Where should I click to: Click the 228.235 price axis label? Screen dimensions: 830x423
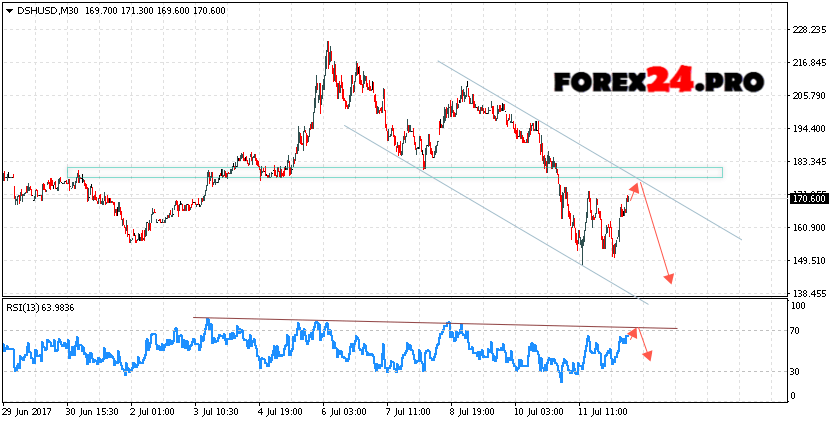pyautogui.click(x=807, y=30)
